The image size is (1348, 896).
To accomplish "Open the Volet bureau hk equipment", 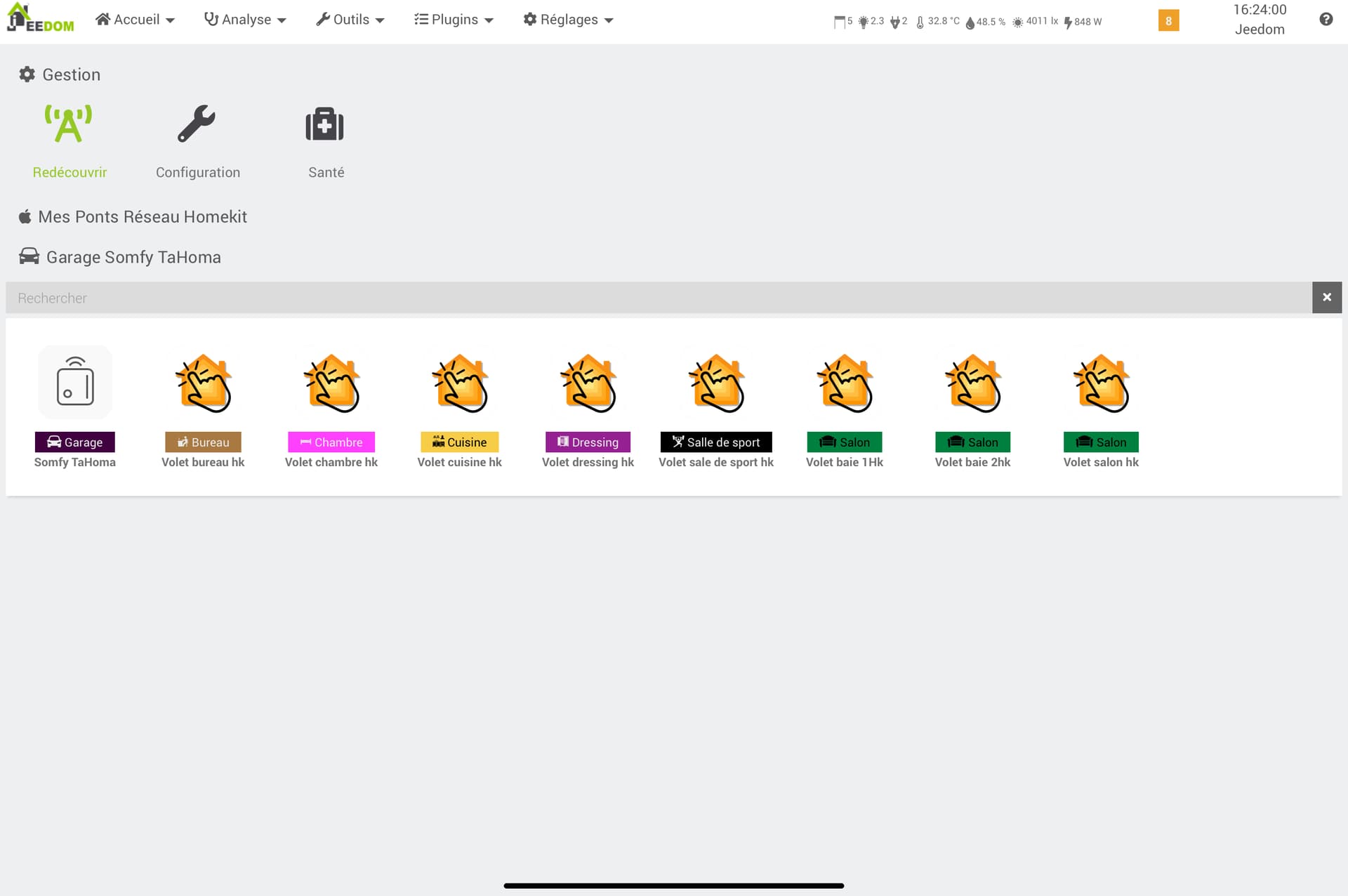I will tap(203, 383).
